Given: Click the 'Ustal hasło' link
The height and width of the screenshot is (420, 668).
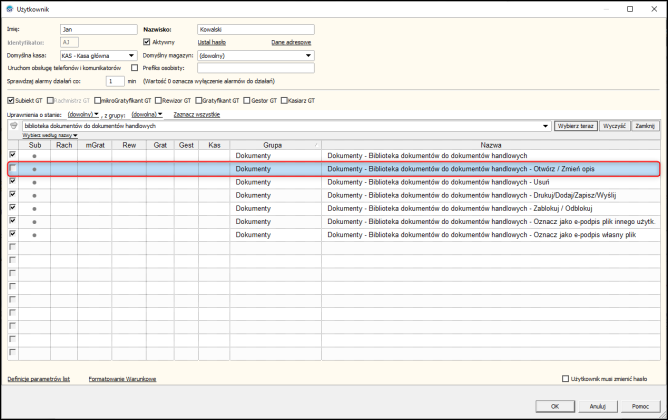Looking at the screenshot, I should pyautogui.click(x=212, y=42).
